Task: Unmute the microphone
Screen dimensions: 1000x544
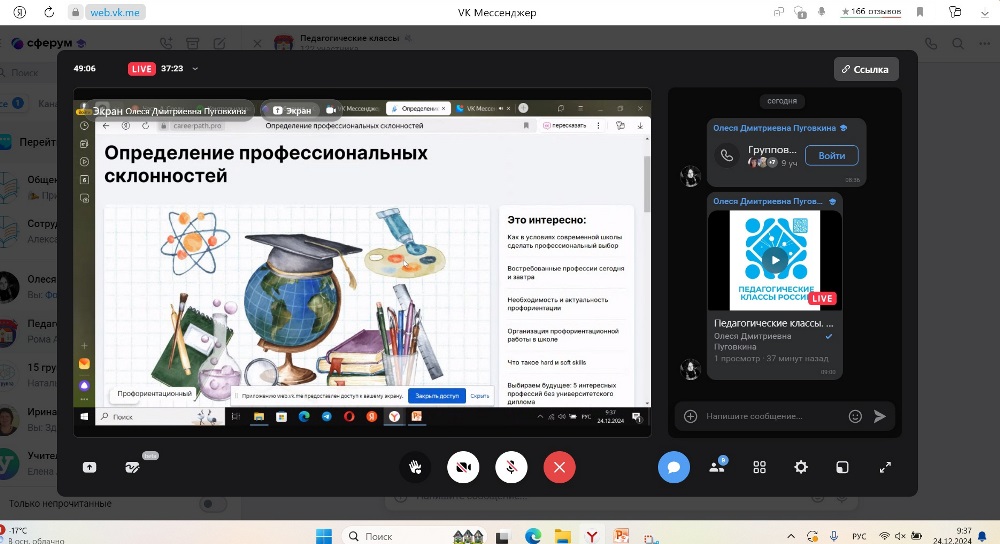Action: [511, 467]
